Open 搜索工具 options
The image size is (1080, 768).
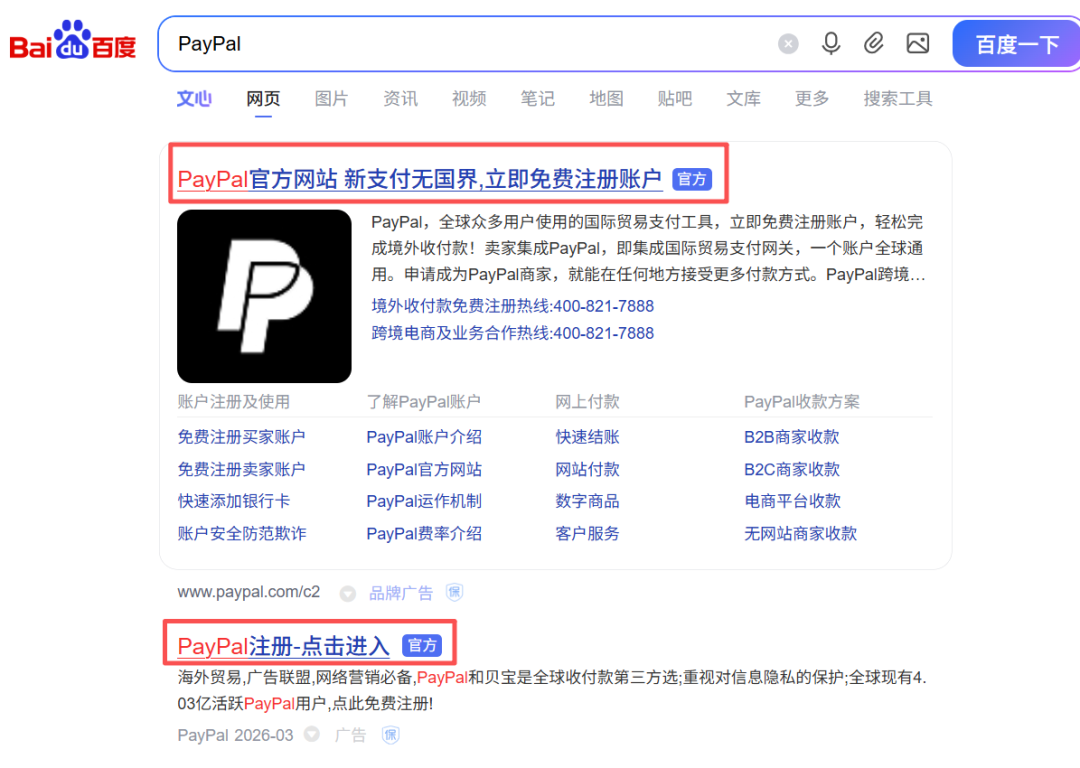897,98
